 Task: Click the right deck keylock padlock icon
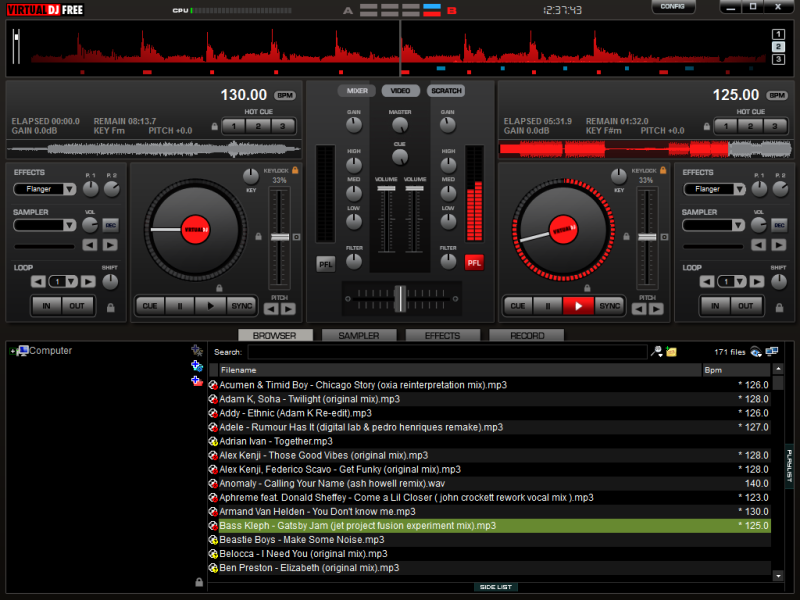[663, 170]
